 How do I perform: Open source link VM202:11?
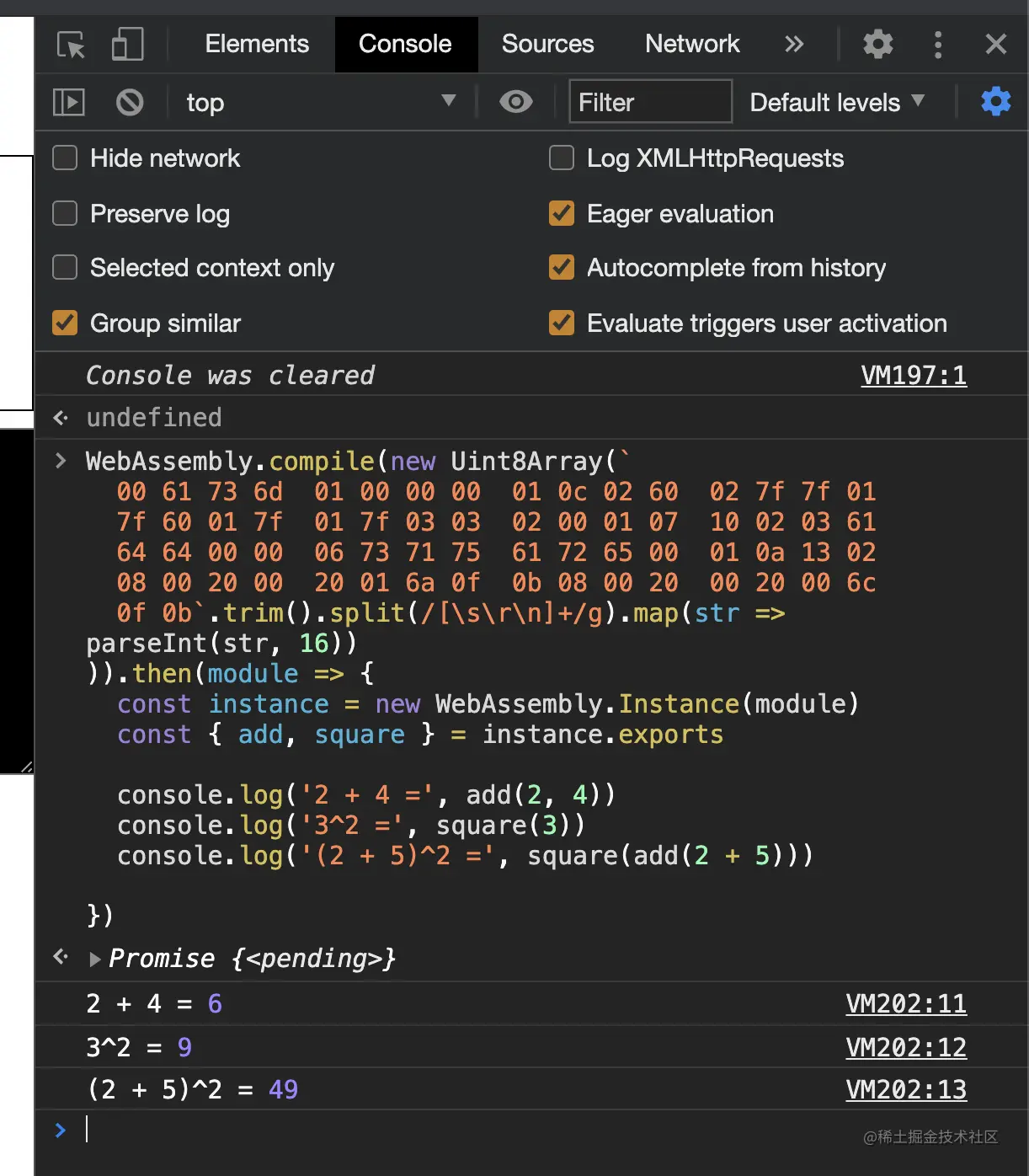[x=906, y=1003]
